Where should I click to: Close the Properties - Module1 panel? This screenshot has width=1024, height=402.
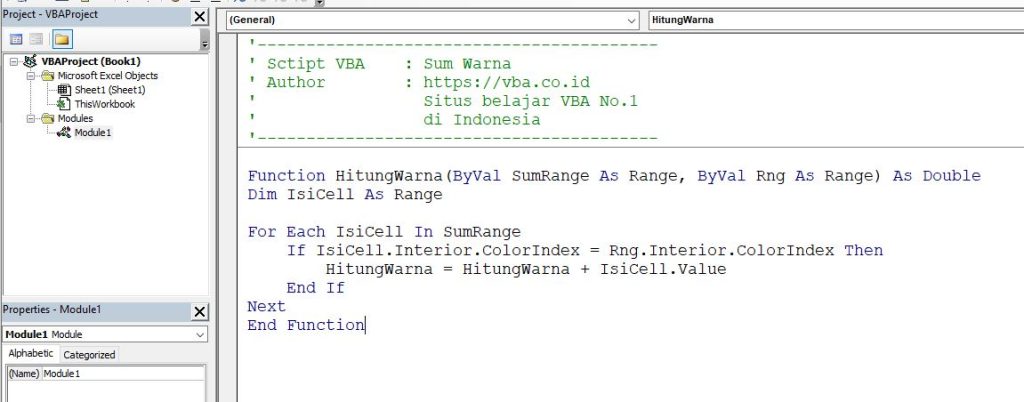tap(199, 311)
